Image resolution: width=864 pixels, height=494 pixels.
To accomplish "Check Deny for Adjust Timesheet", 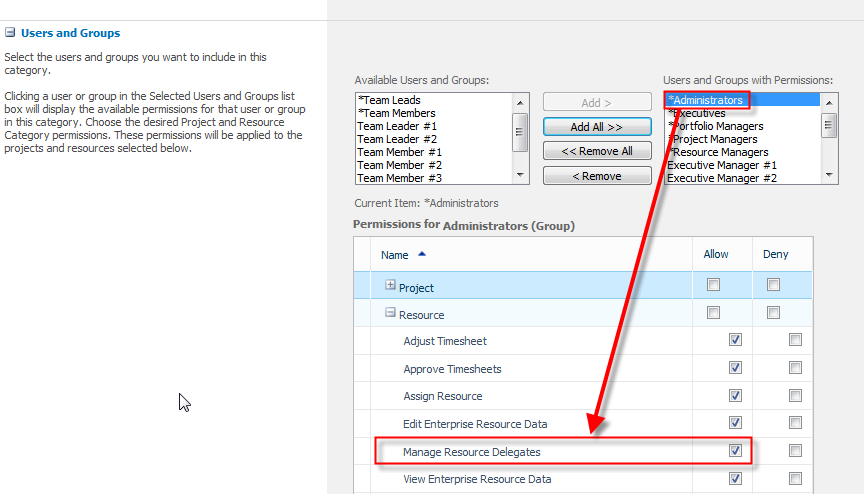I will pyautogui.click(x=795, y=340).
